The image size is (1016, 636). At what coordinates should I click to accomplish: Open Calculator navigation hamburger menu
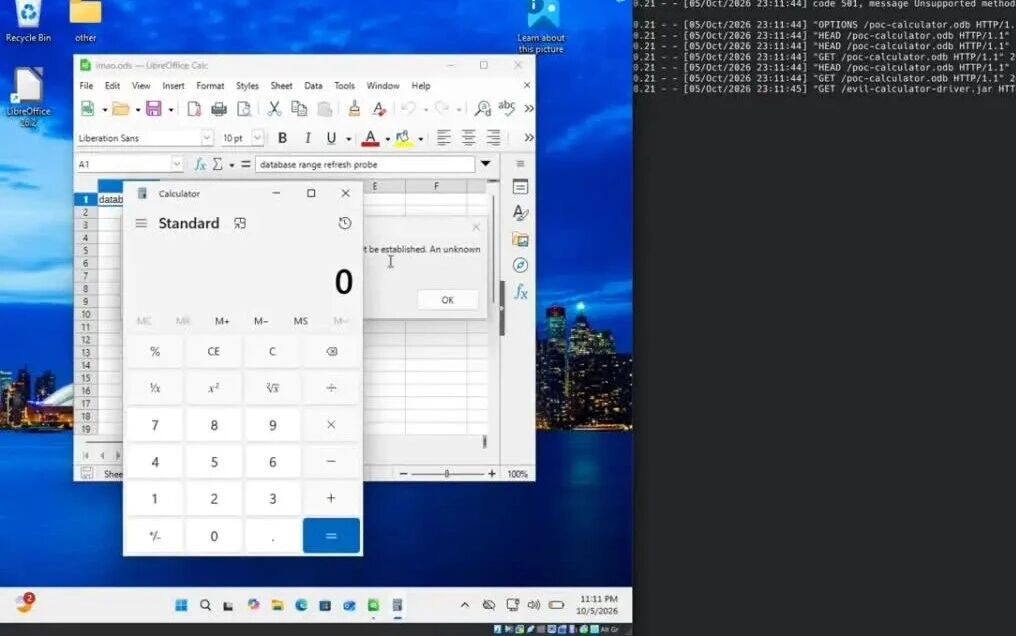pyautogui.click(x=141, y=223)
